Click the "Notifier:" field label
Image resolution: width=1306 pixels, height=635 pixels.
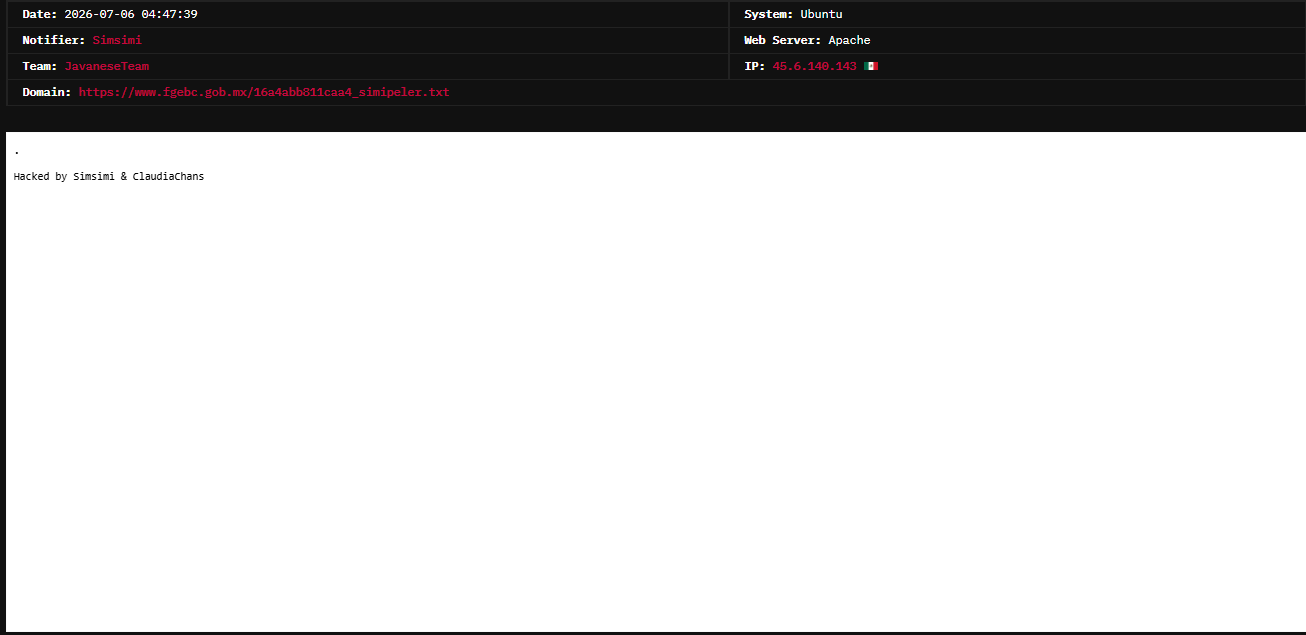click(x=54, y=40)
